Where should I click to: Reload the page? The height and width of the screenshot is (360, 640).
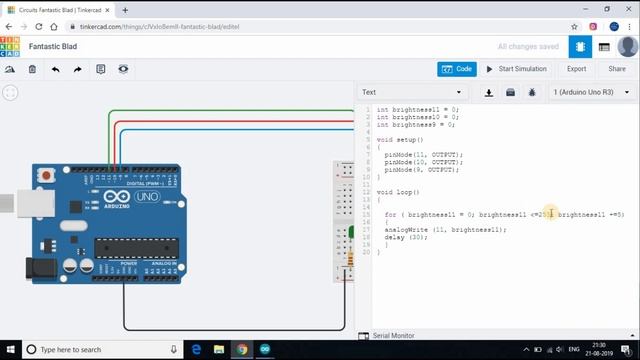pyautogui.click(x=39, y=27)
